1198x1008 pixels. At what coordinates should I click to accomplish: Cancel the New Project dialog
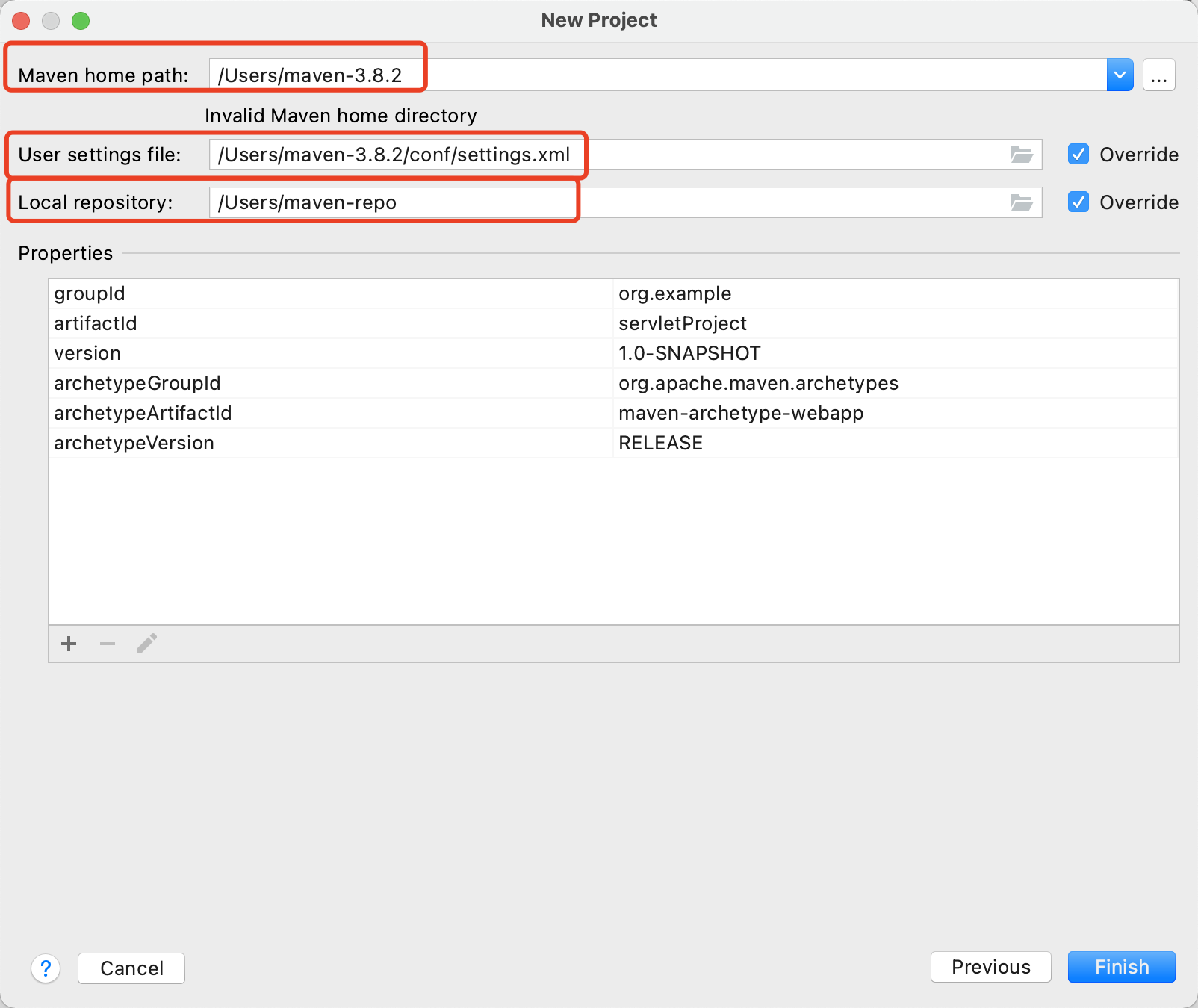point(131,968)
